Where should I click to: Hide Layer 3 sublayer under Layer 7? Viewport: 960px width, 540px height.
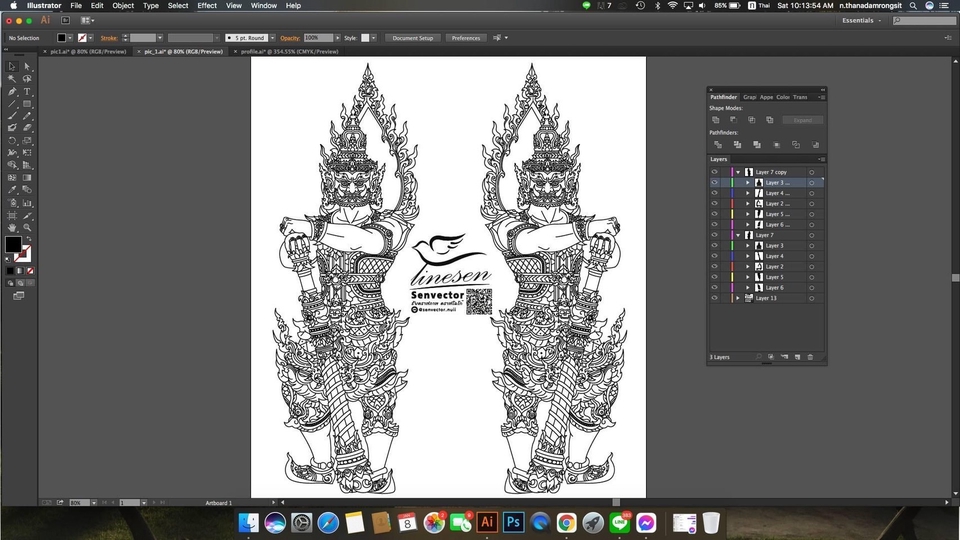714,246
